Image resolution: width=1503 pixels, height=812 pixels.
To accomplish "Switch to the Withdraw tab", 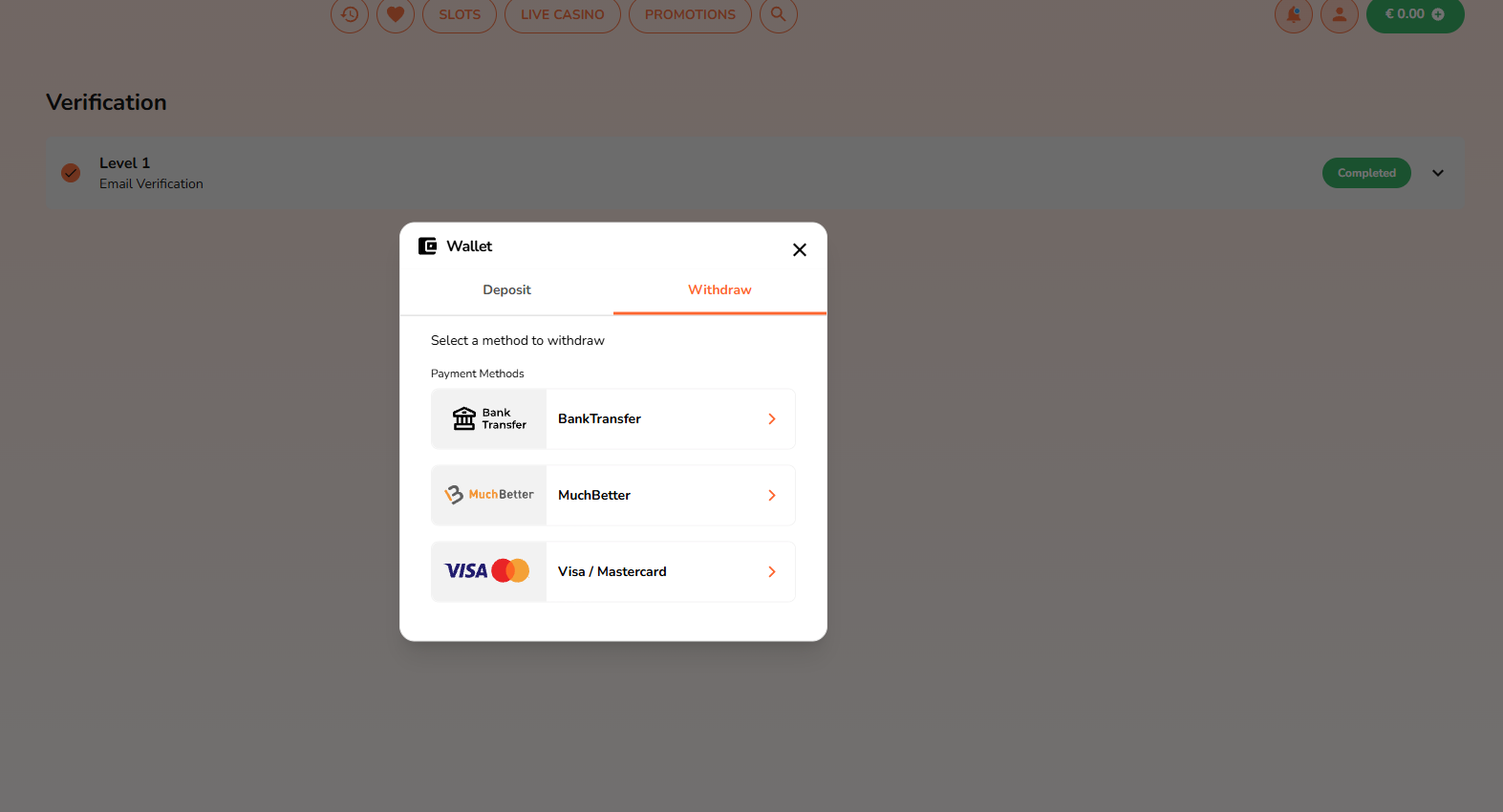I will pyautogui.click(x=719, y=289).
